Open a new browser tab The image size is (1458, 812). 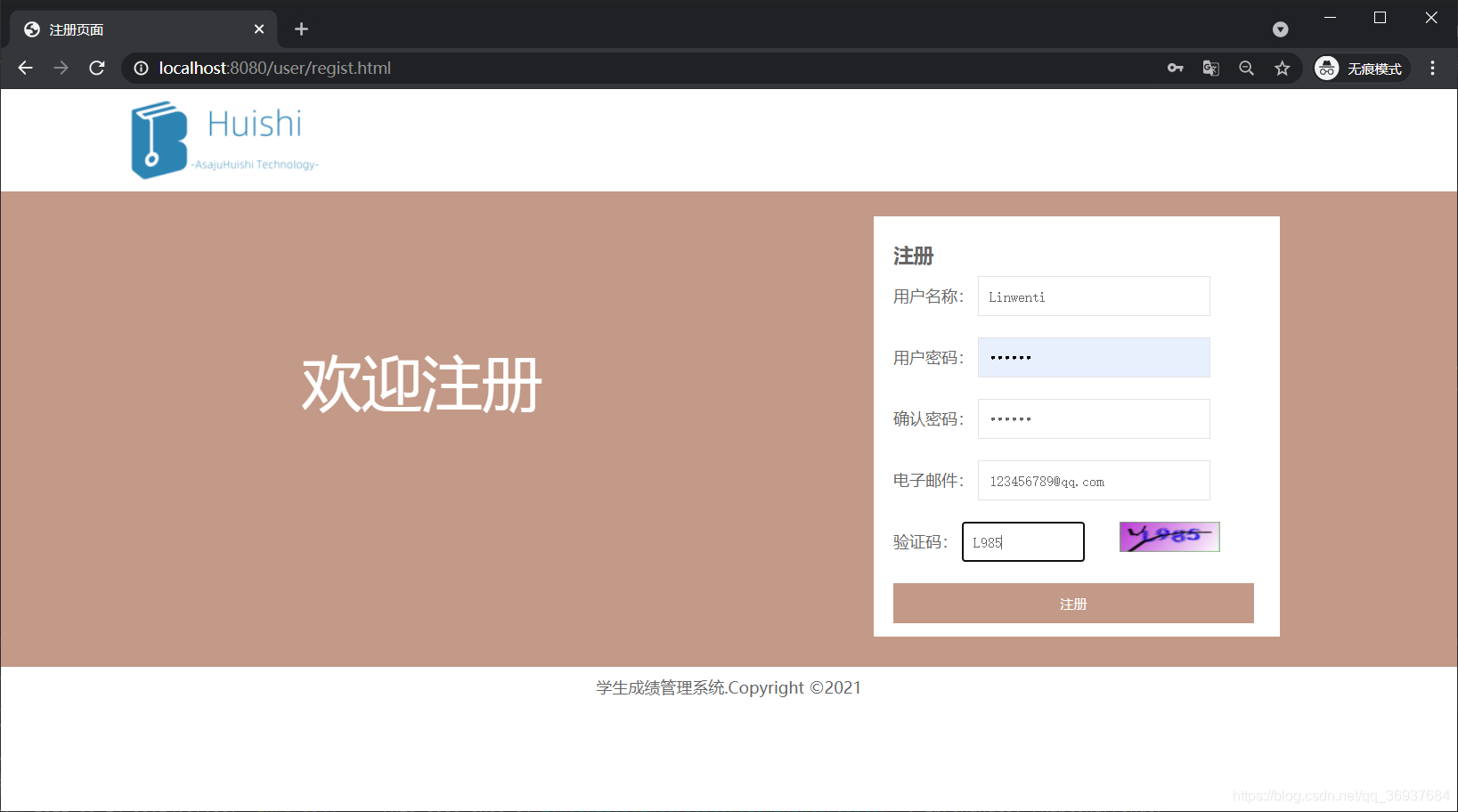(x=300, y=28)
